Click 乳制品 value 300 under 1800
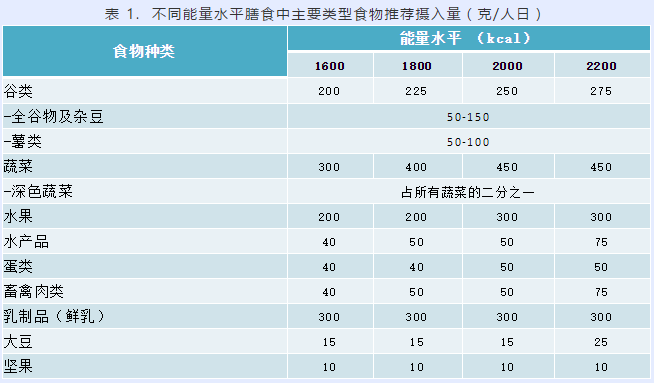654x383 pixels. (x=416, y=317)
